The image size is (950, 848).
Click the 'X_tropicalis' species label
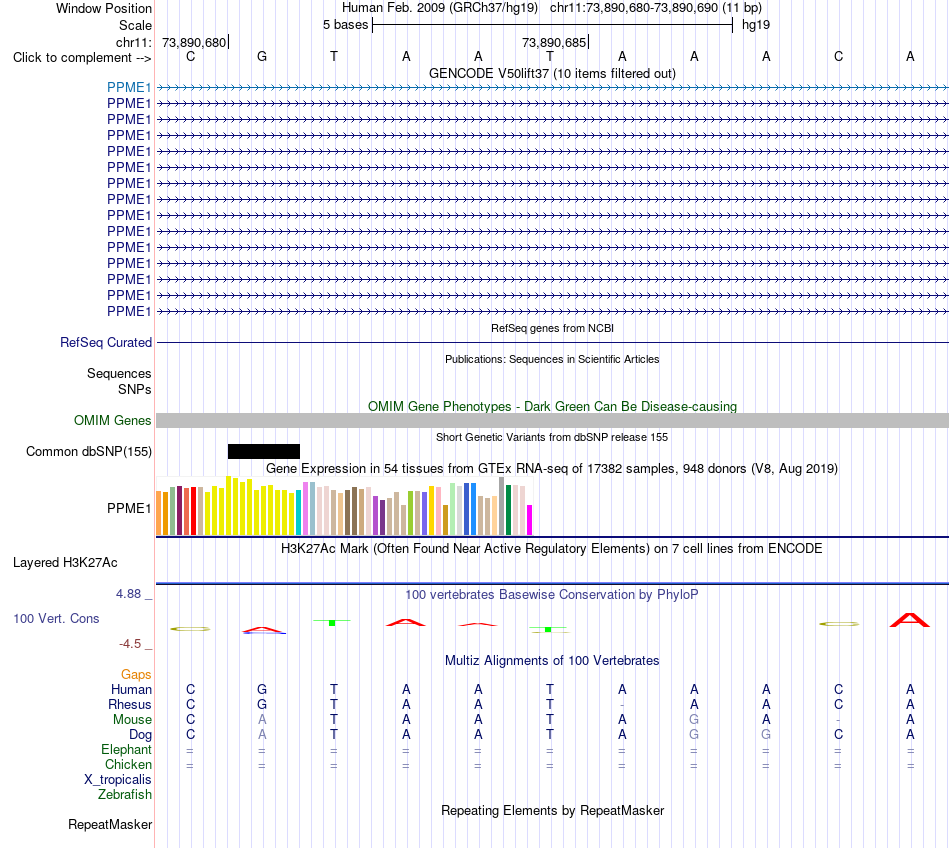click(118, 780)
